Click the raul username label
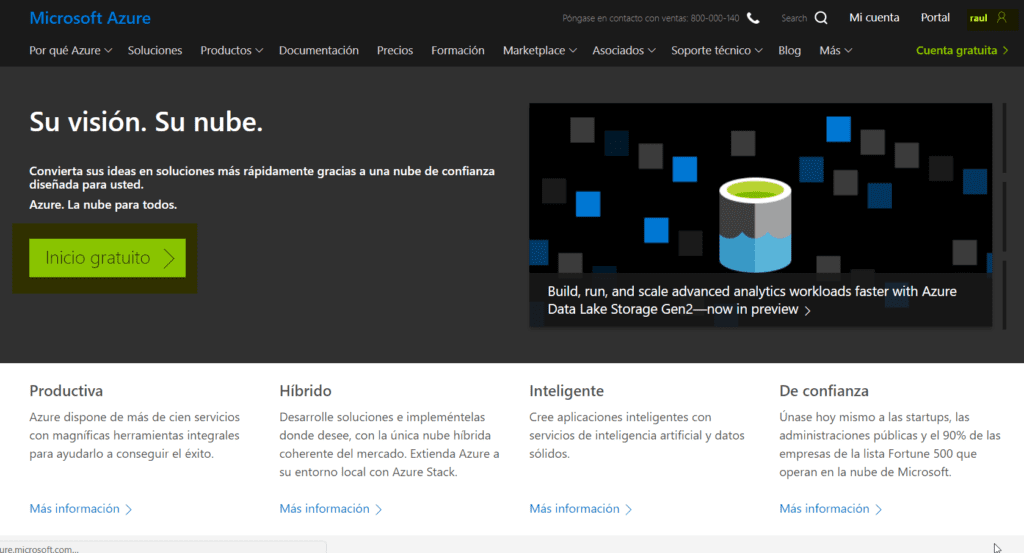1024x553 pixels. tap(978, 18)
